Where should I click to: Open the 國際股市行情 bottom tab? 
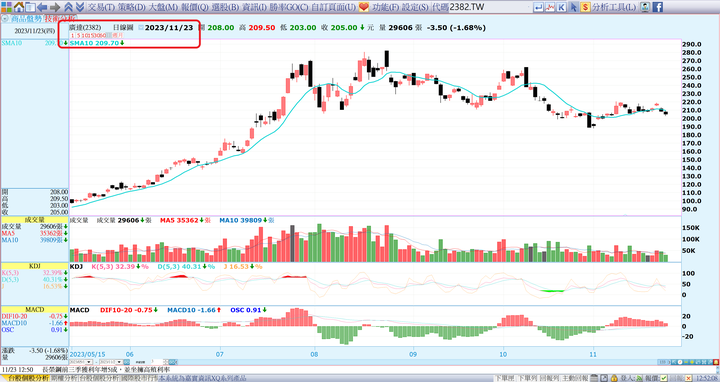(x=140, y=378)
